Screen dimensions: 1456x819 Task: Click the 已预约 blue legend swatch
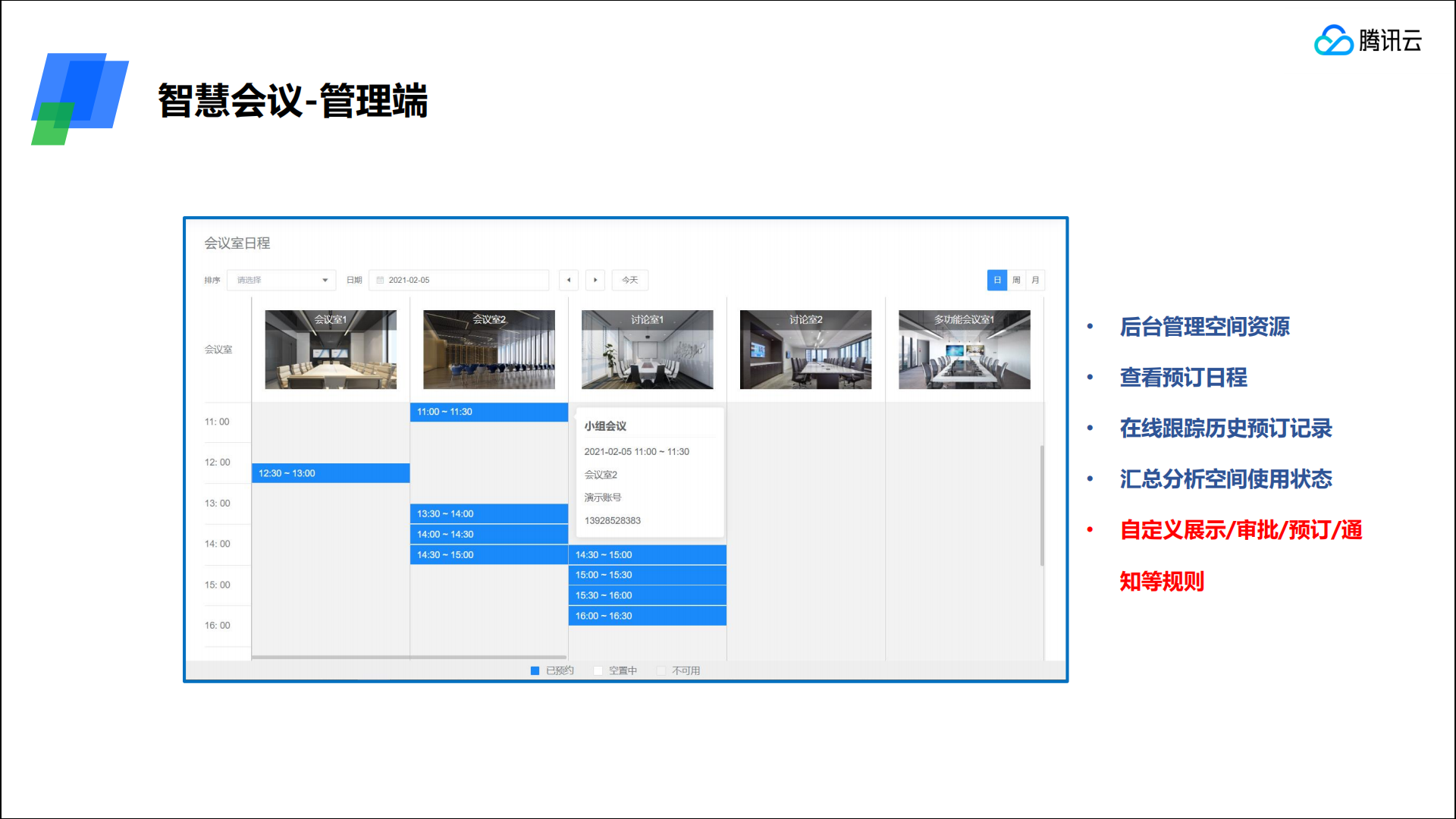point(535,670)
